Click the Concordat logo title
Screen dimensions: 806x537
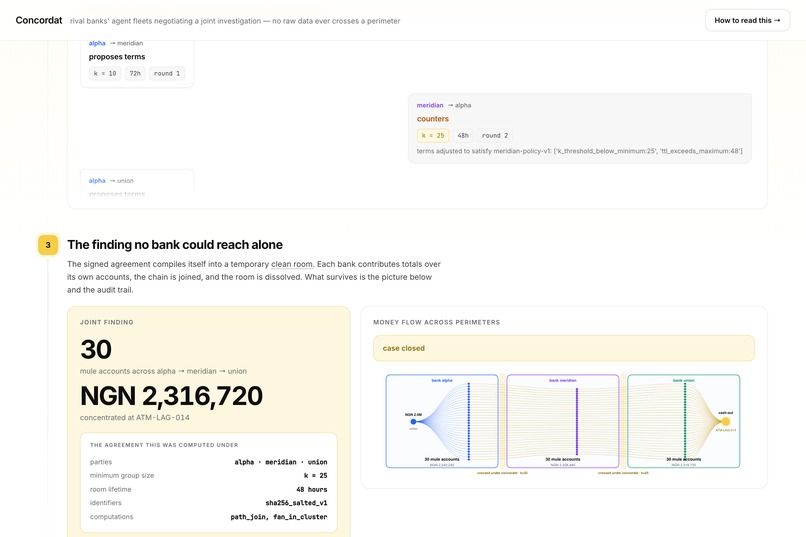pyautogui.click(x=39, y=21)
